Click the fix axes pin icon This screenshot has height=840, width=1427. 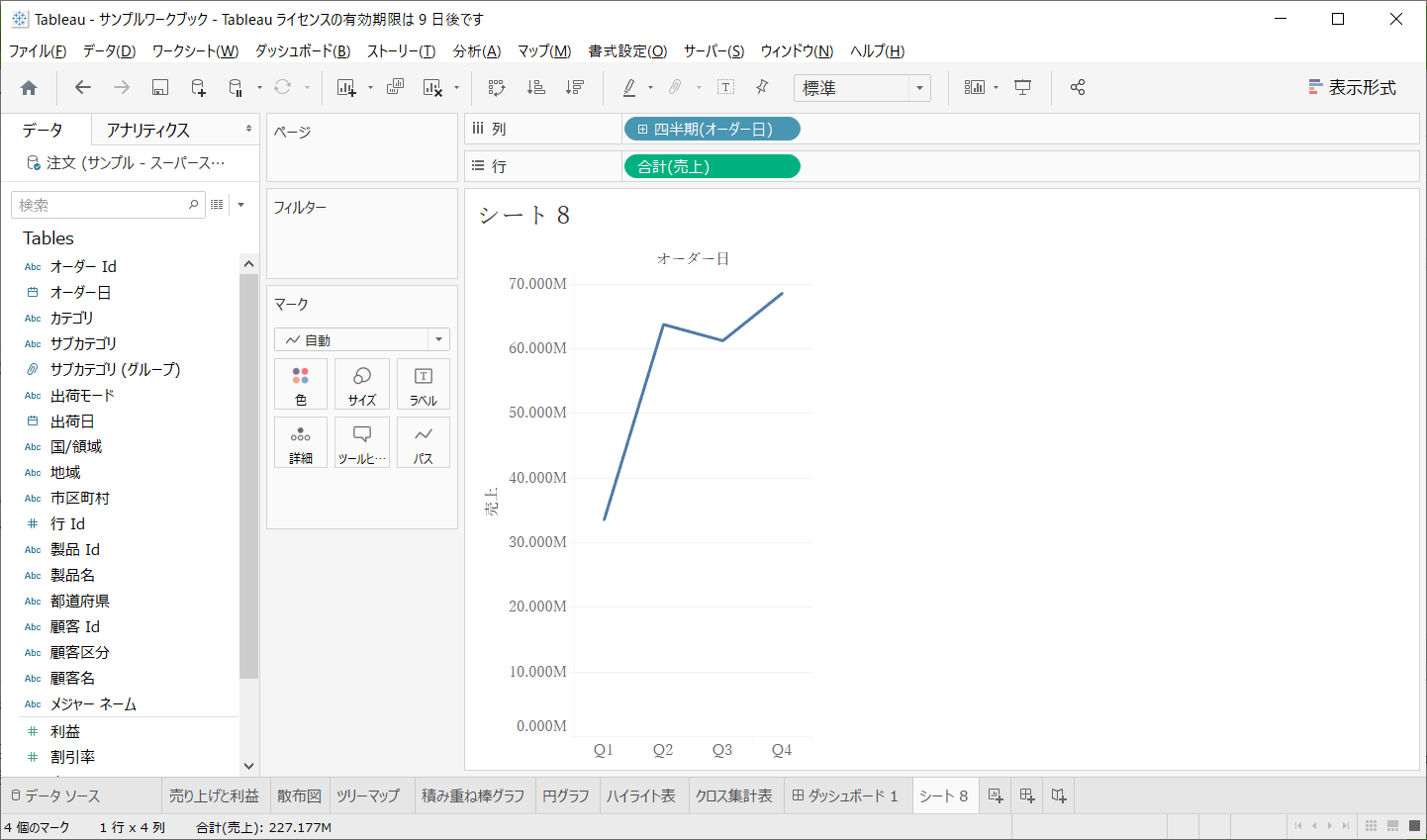pyautogui.click(x=762, y=88)
